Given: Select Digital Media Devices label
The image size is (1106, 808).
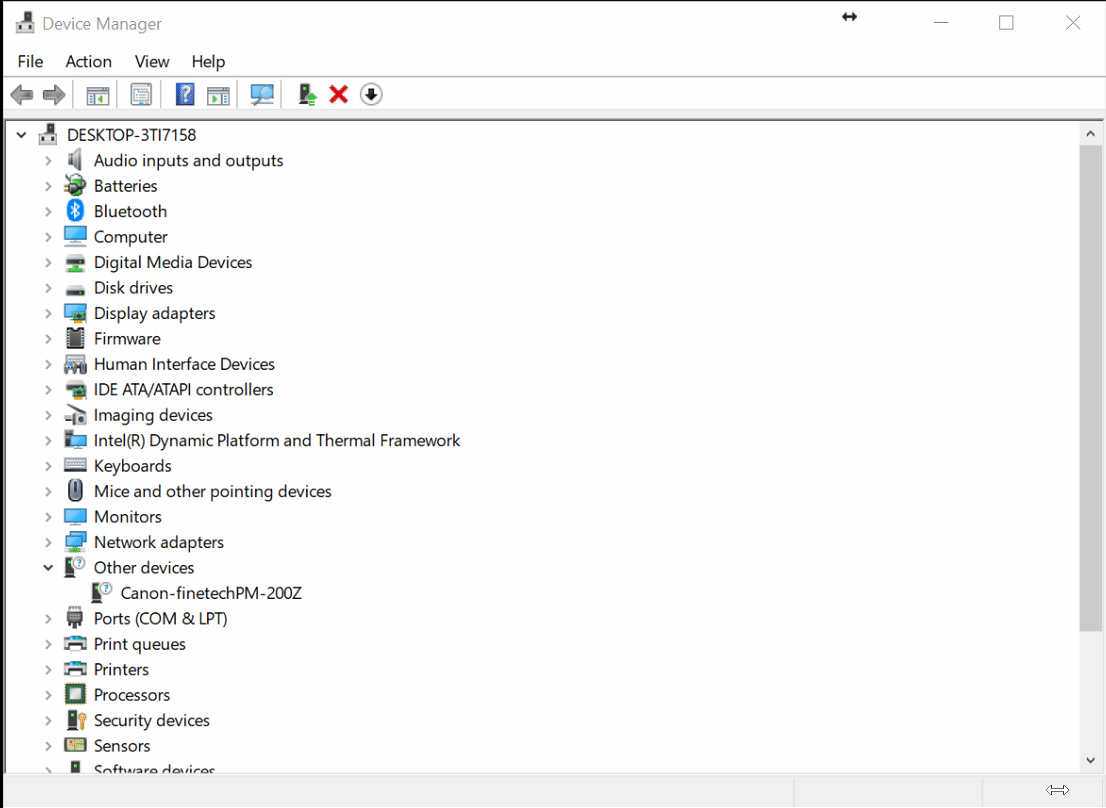Looking at the screenshot, I should click(173, 262).
